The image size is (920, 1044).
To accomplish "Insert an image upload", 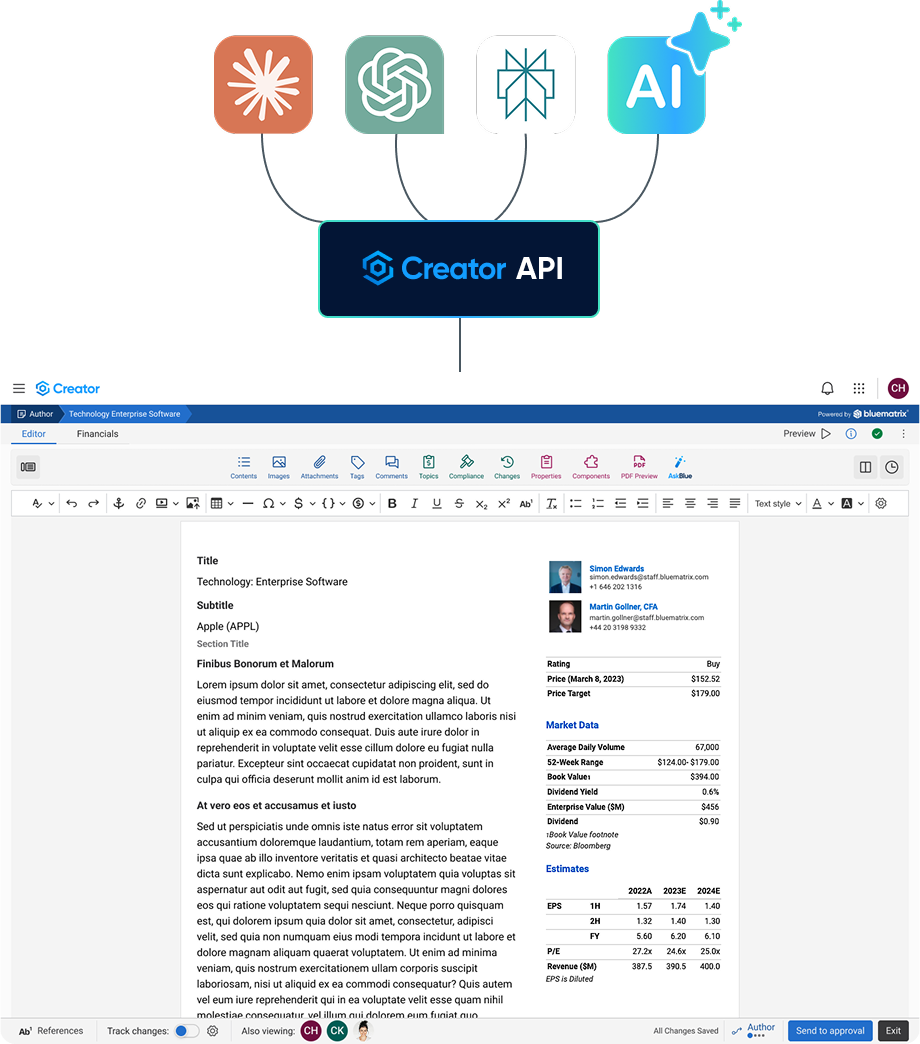I will pyautogui.click(x=193, y=503).
